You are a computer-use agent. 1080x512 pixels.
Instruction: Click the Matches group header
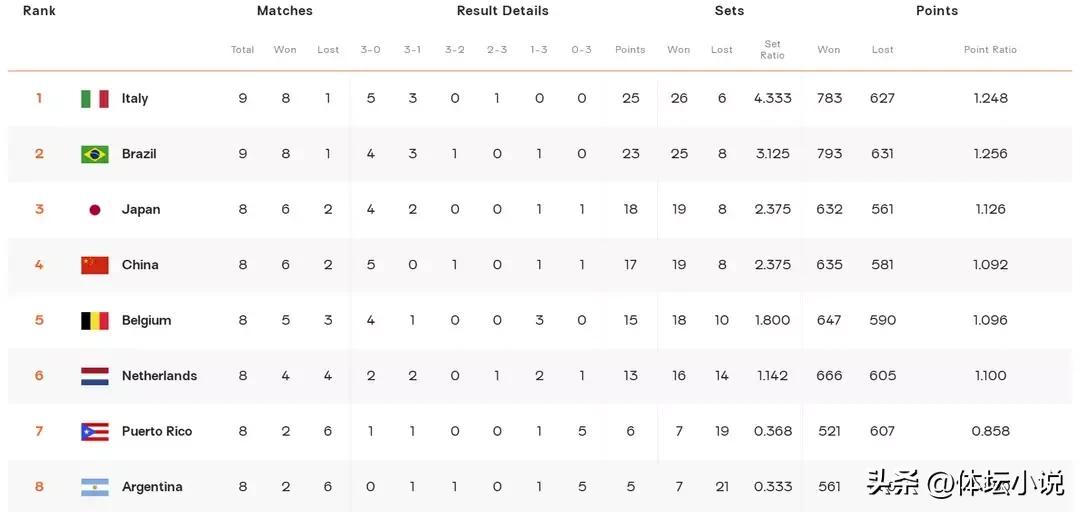[284, 10]
